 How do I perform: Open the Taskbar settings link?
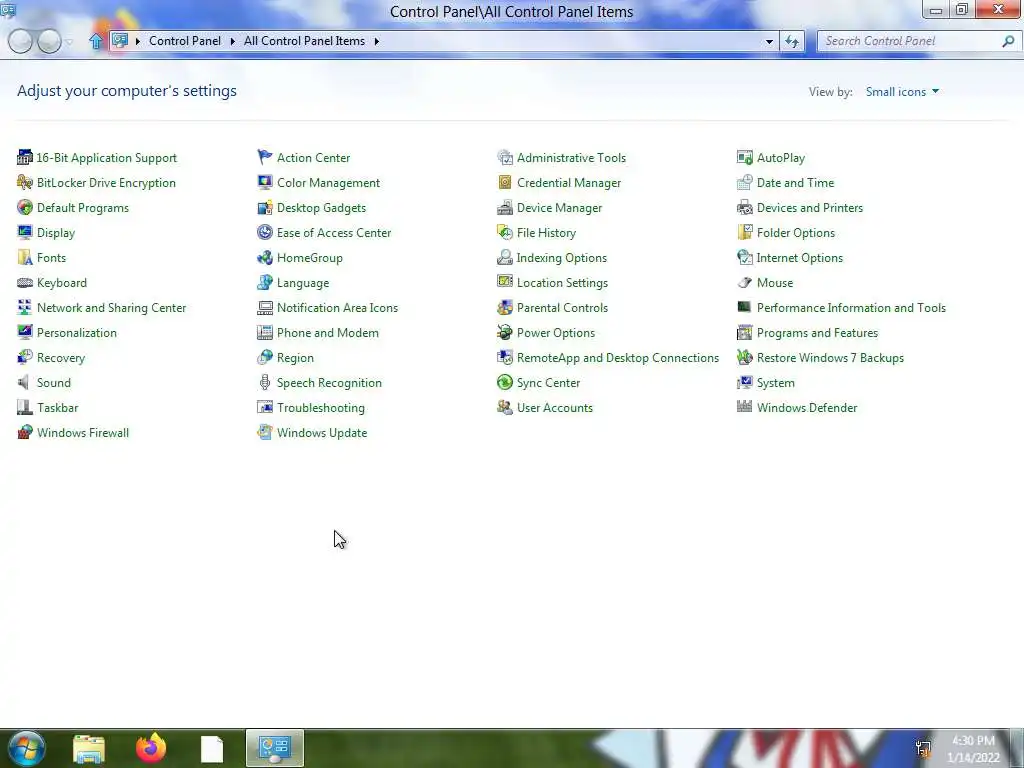(x=57, y=408)
